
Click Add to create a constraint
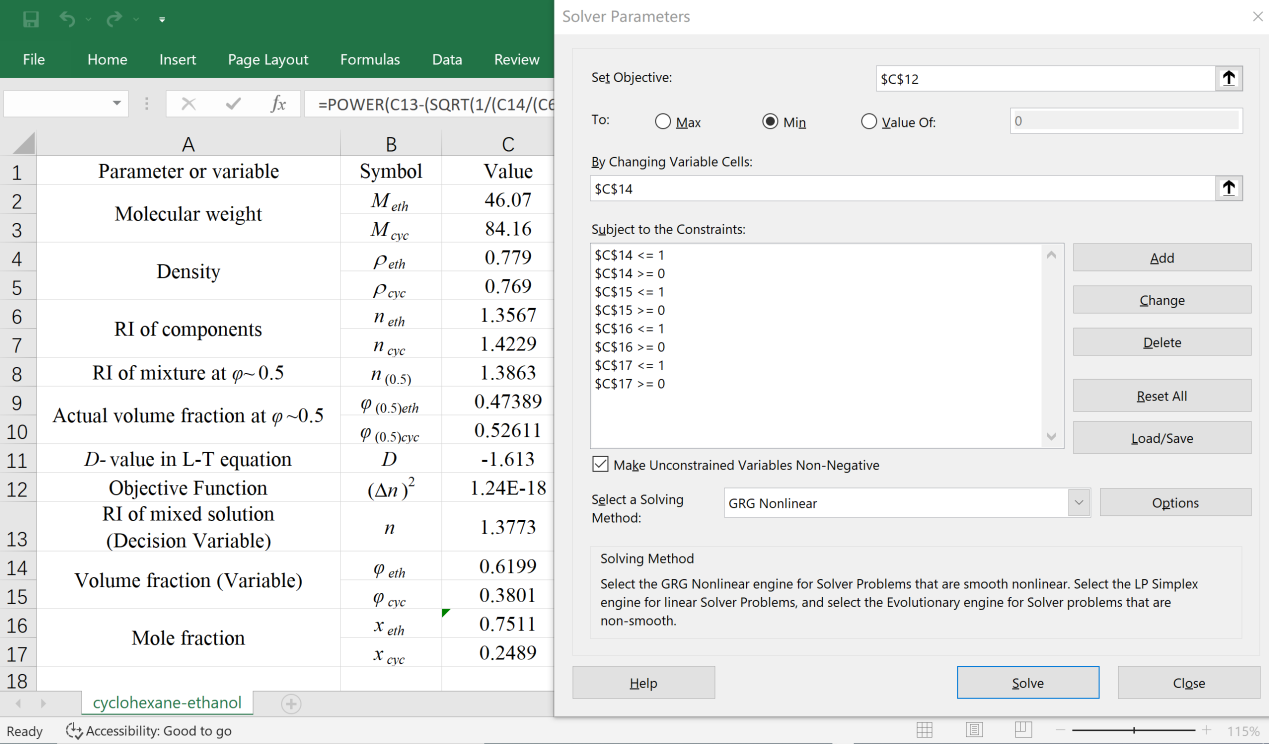[x=1161, y=258]
